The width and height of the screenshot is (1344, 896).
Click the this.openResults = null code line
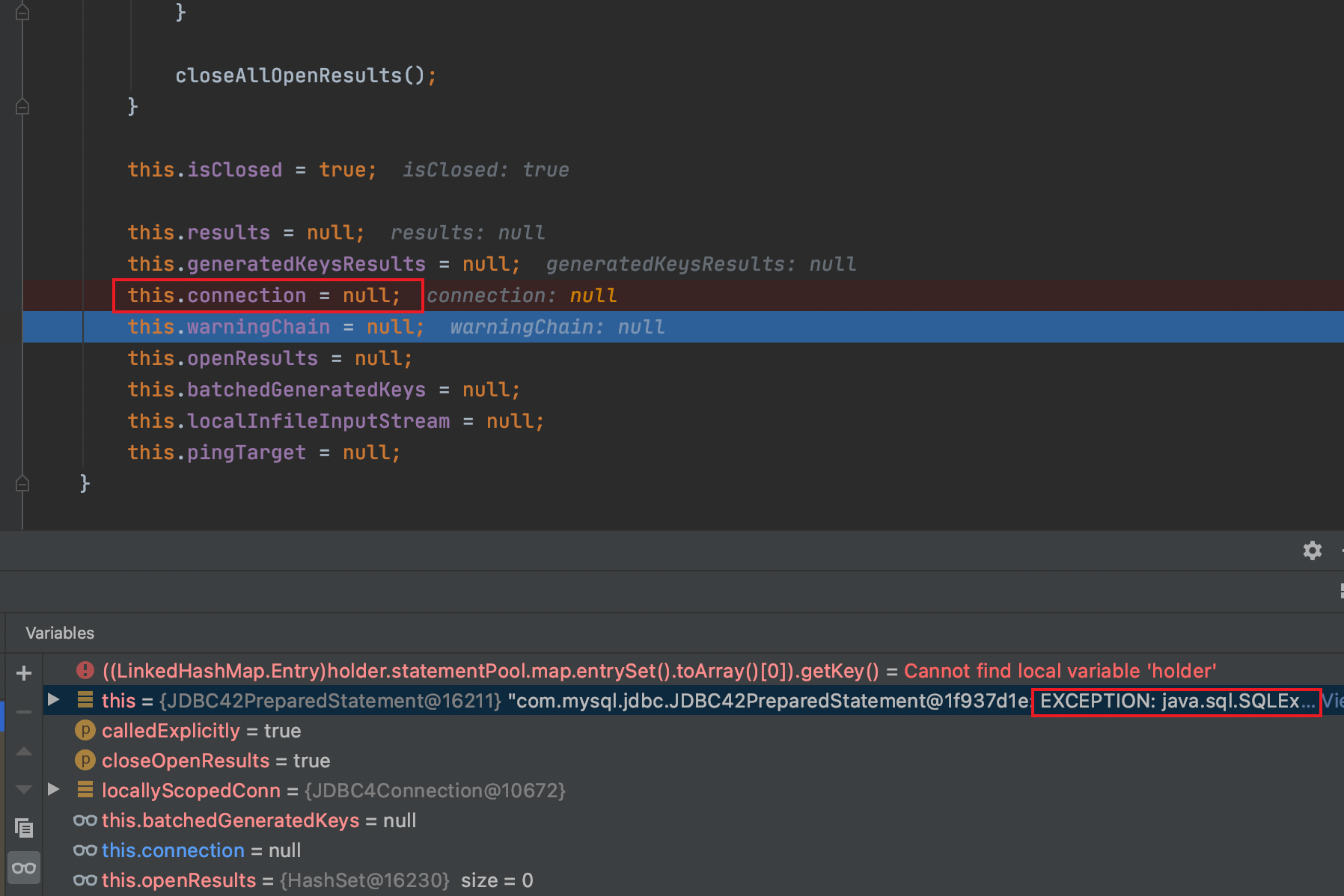click(270, 358)
